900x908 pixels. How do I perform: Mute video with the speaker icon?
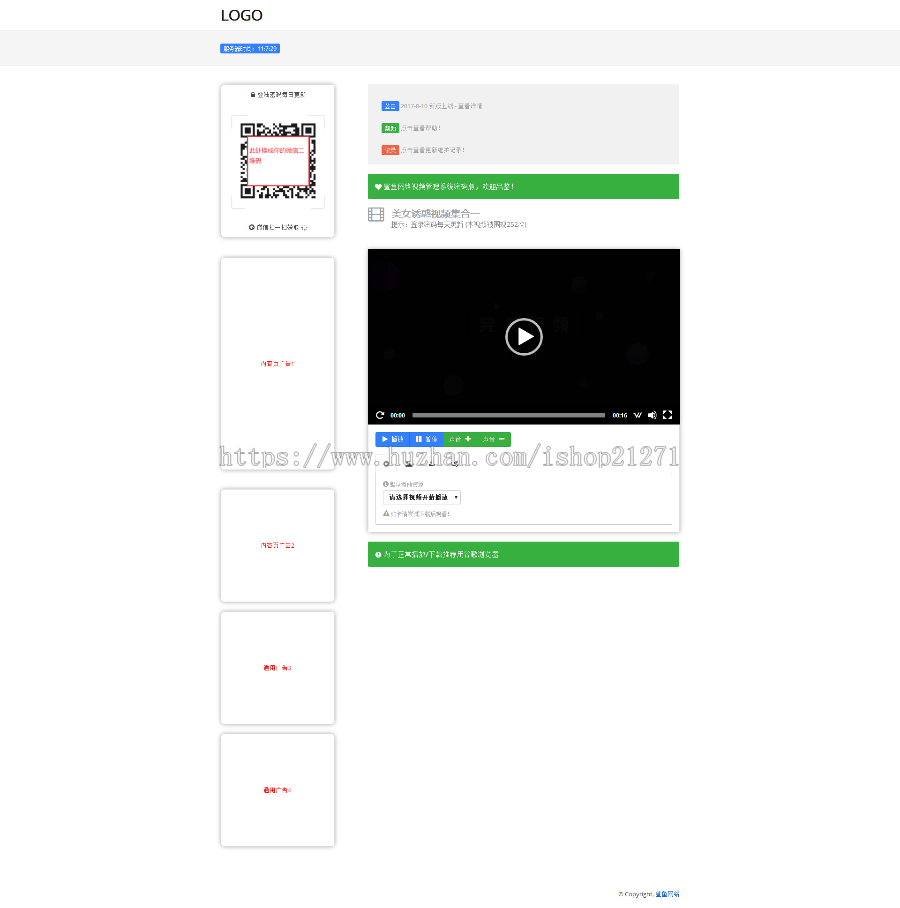[652, 415]
